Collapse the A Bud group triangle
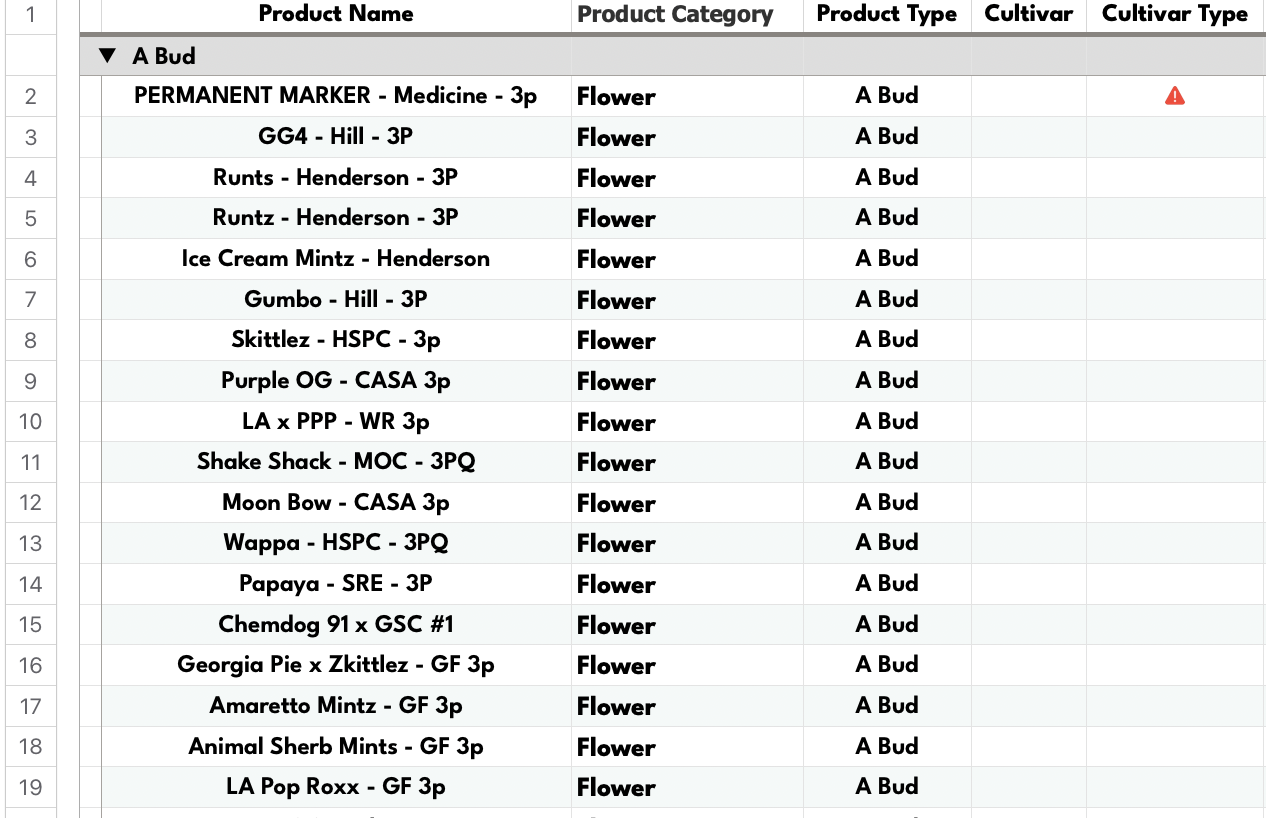The height and width of the screenshot is (818, 1266). (x=108, y=56)
